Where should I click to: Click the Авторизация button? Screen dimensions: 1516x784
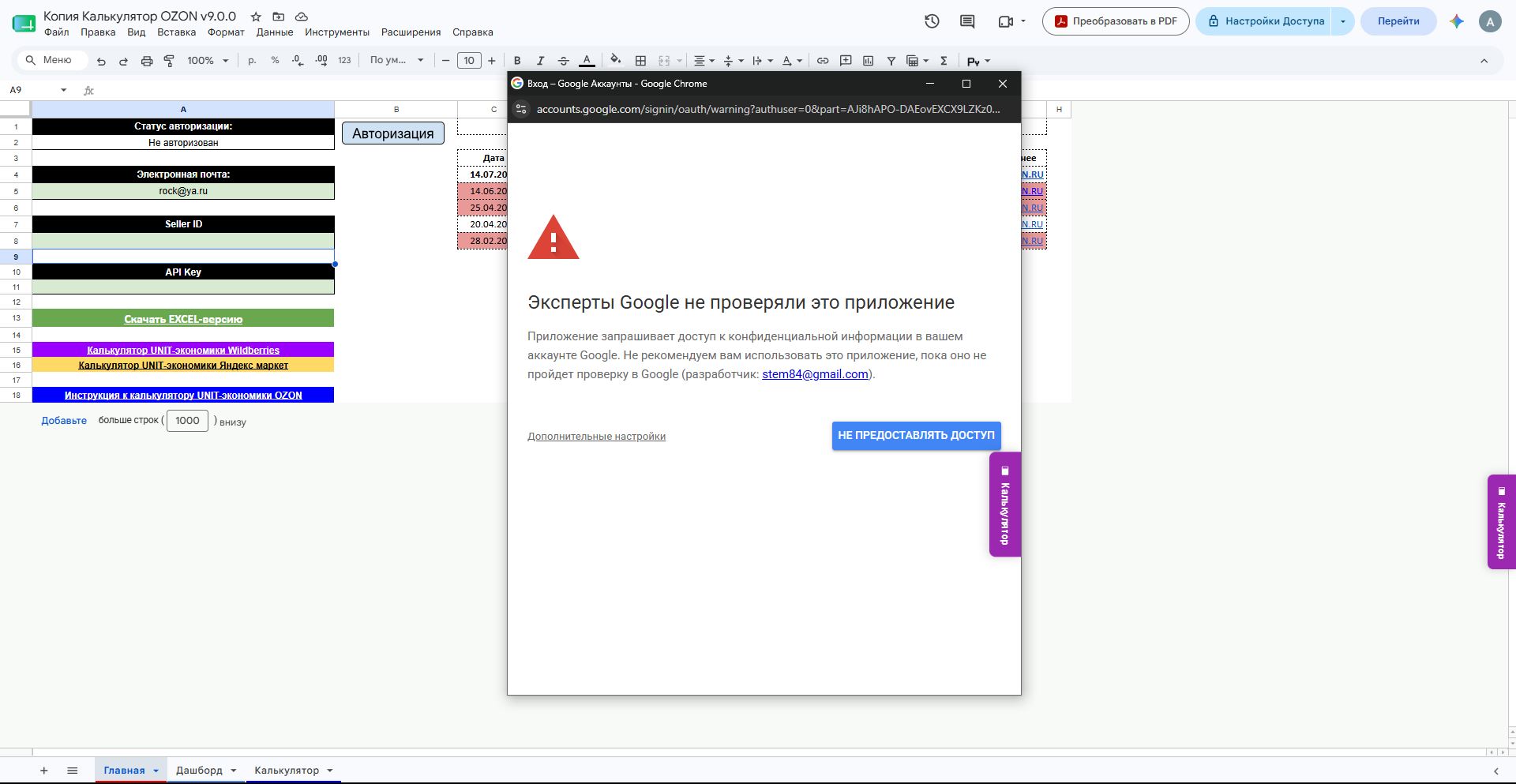point(393,133)
